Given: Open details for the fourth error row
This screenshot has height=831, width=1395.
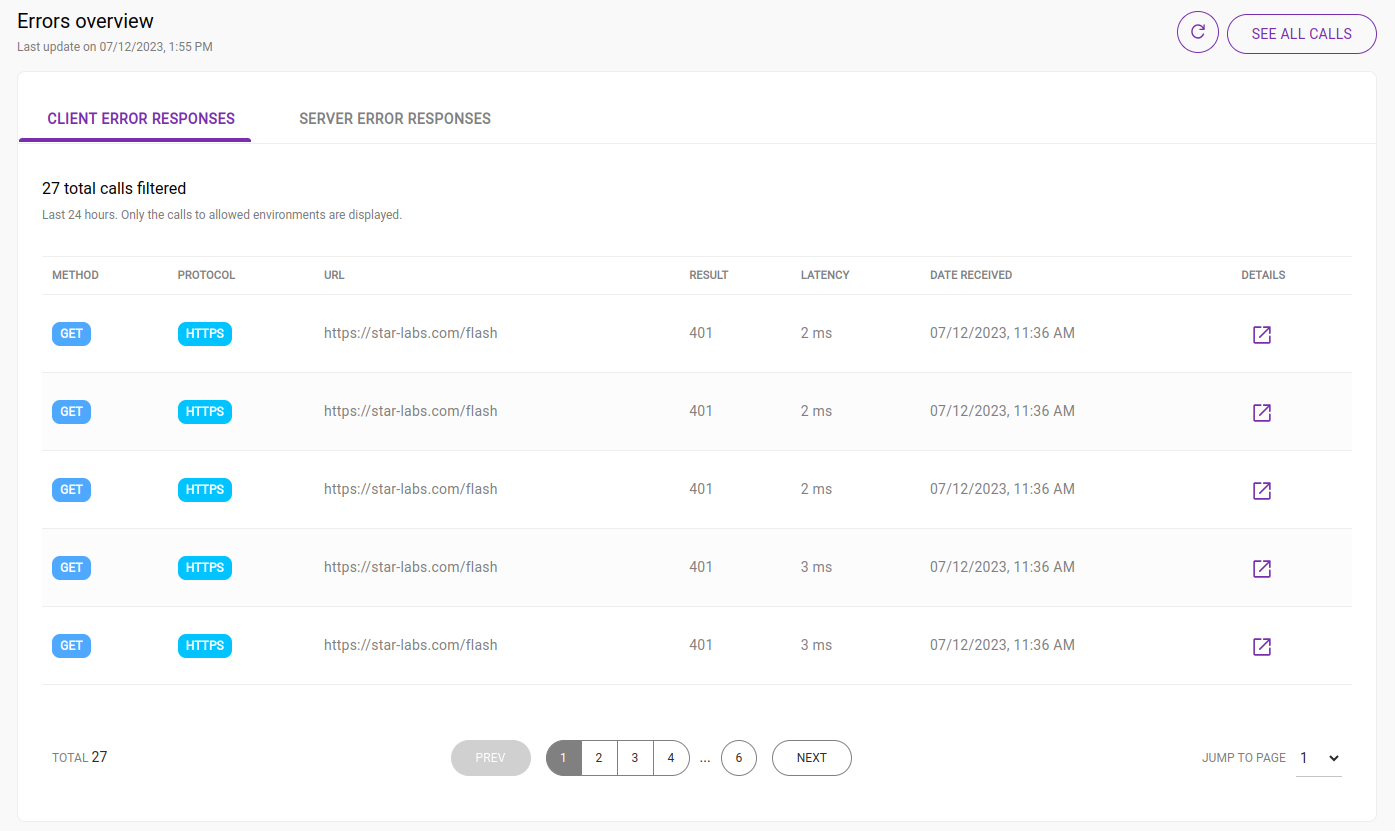Looking at the screenshot, I should (1261, 568).
